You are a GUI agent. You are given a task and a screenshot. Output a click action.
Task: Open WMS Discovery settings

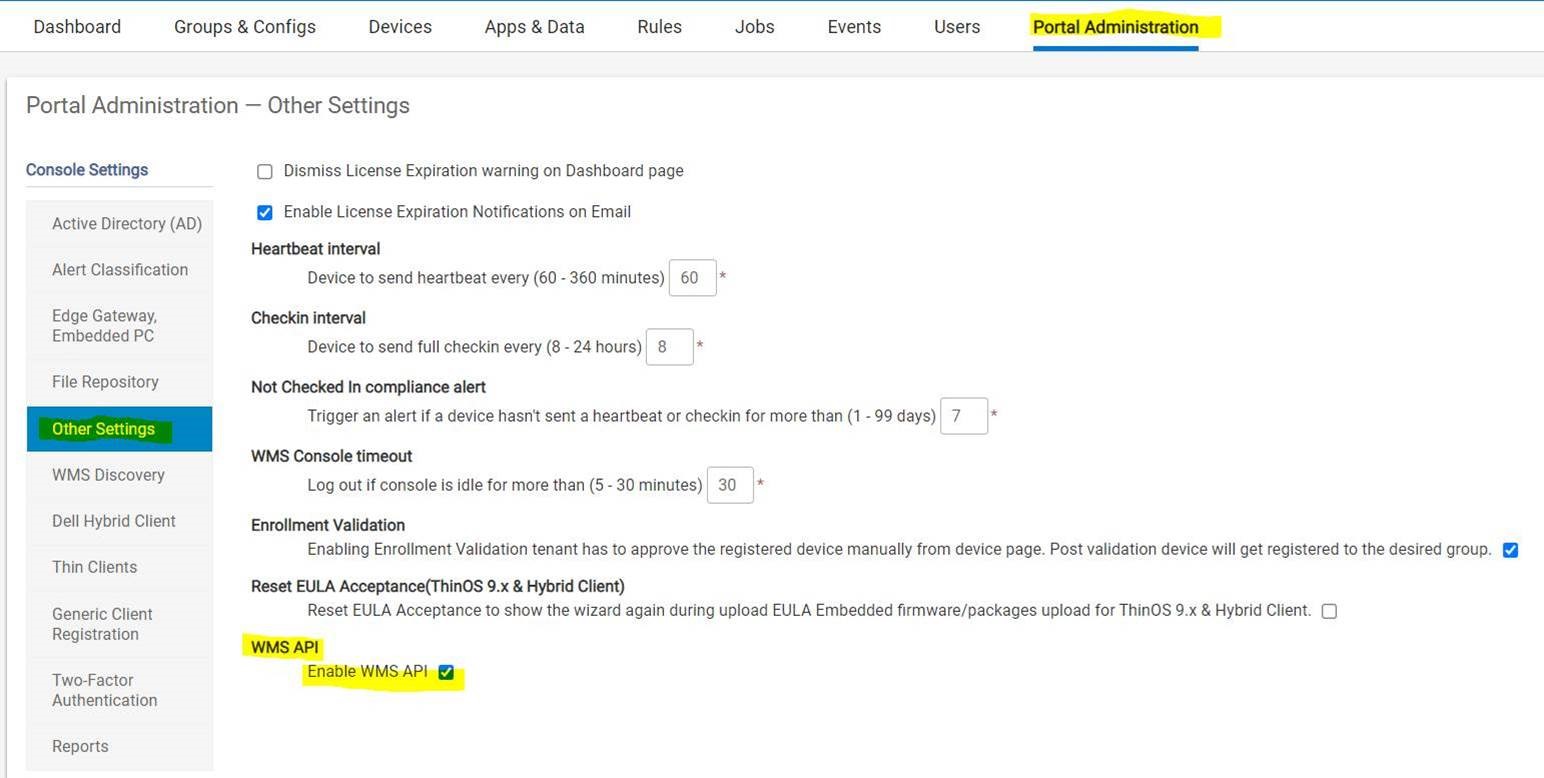coord(109,474)
